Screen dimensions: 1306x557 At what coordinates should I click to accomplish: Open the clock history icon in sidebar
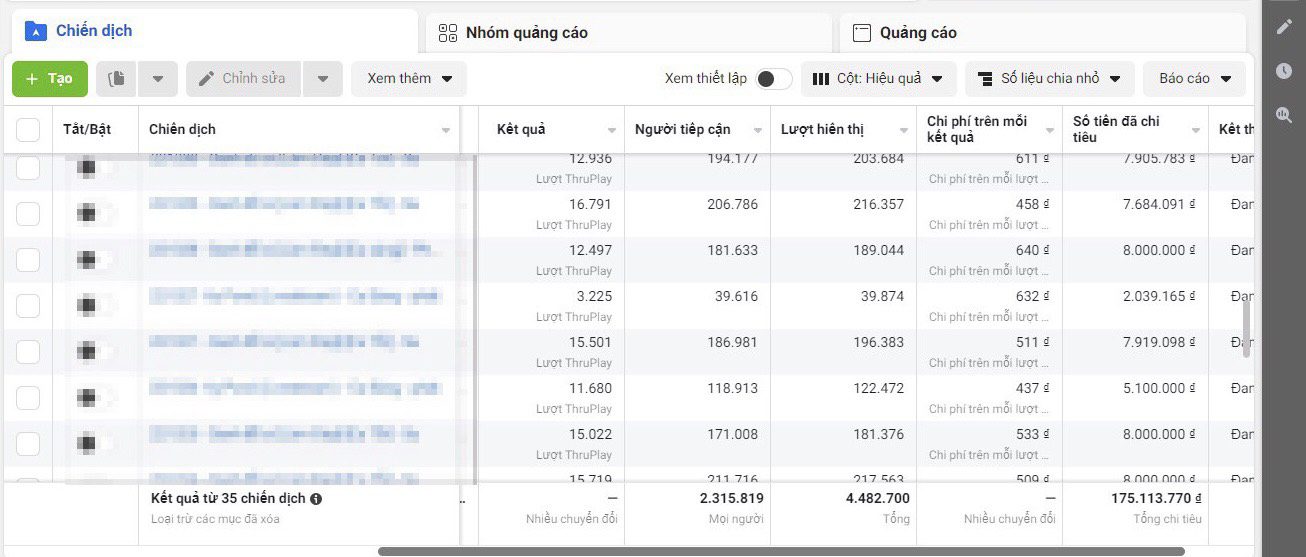1284,70
